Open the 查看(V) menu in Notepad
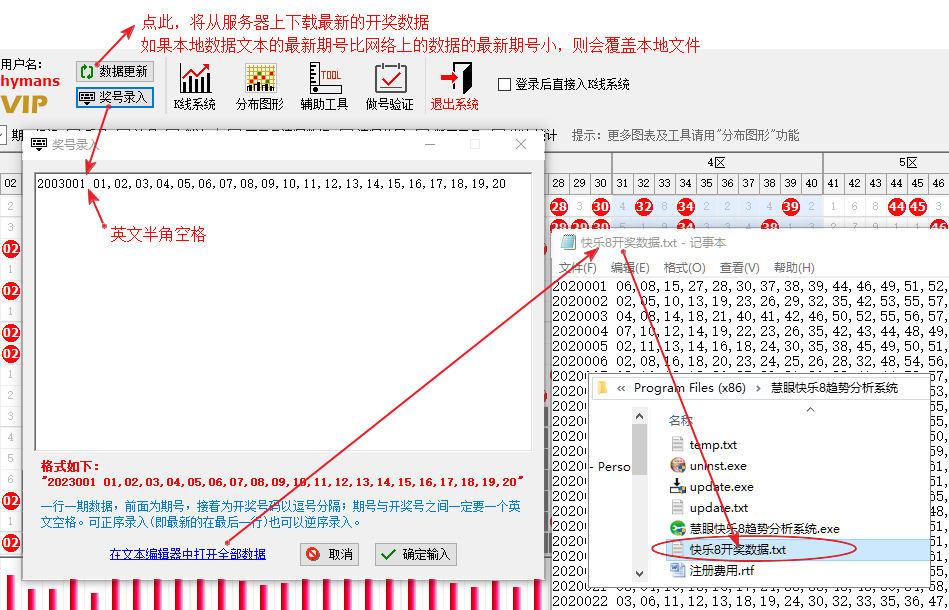This screenshot has width=949, height=610. pos(738,268)
